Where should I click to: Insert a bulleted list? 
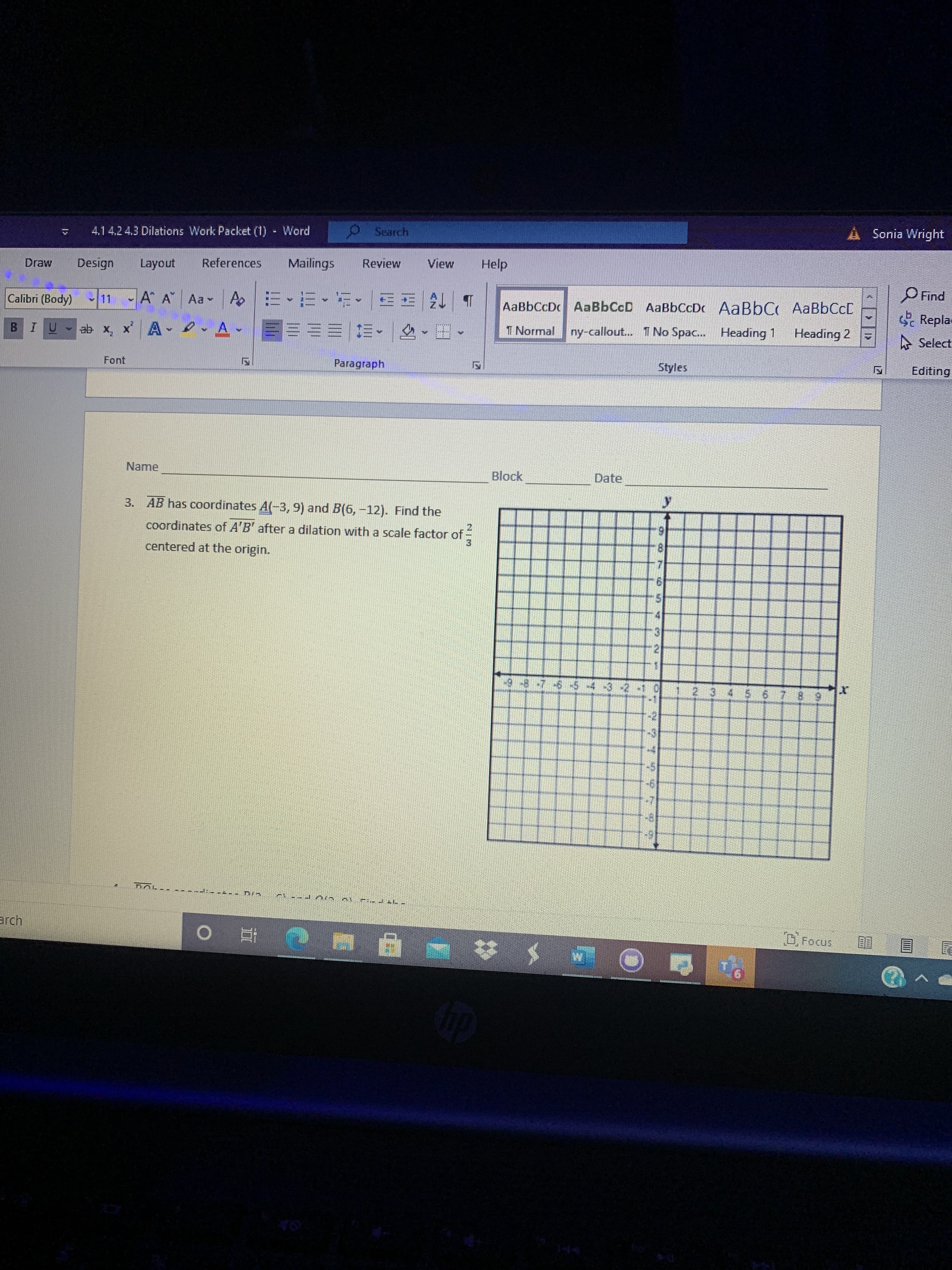(273, 299)
